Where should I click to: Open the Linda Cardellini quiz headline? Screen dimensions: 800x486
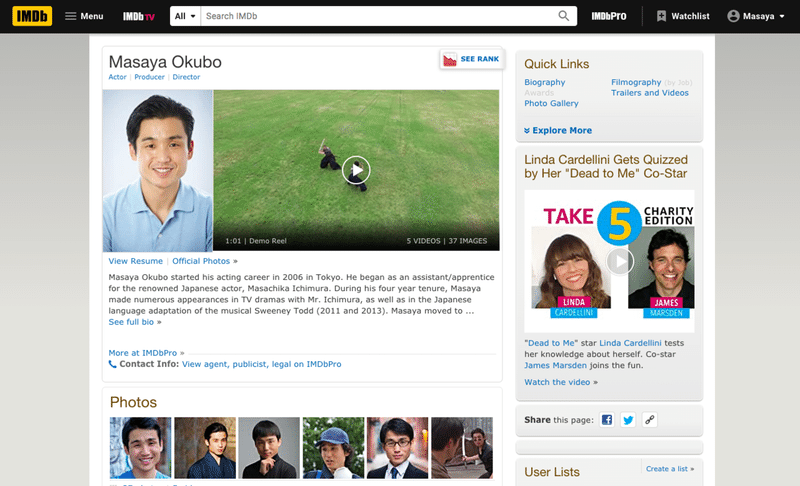click(606, 167)
